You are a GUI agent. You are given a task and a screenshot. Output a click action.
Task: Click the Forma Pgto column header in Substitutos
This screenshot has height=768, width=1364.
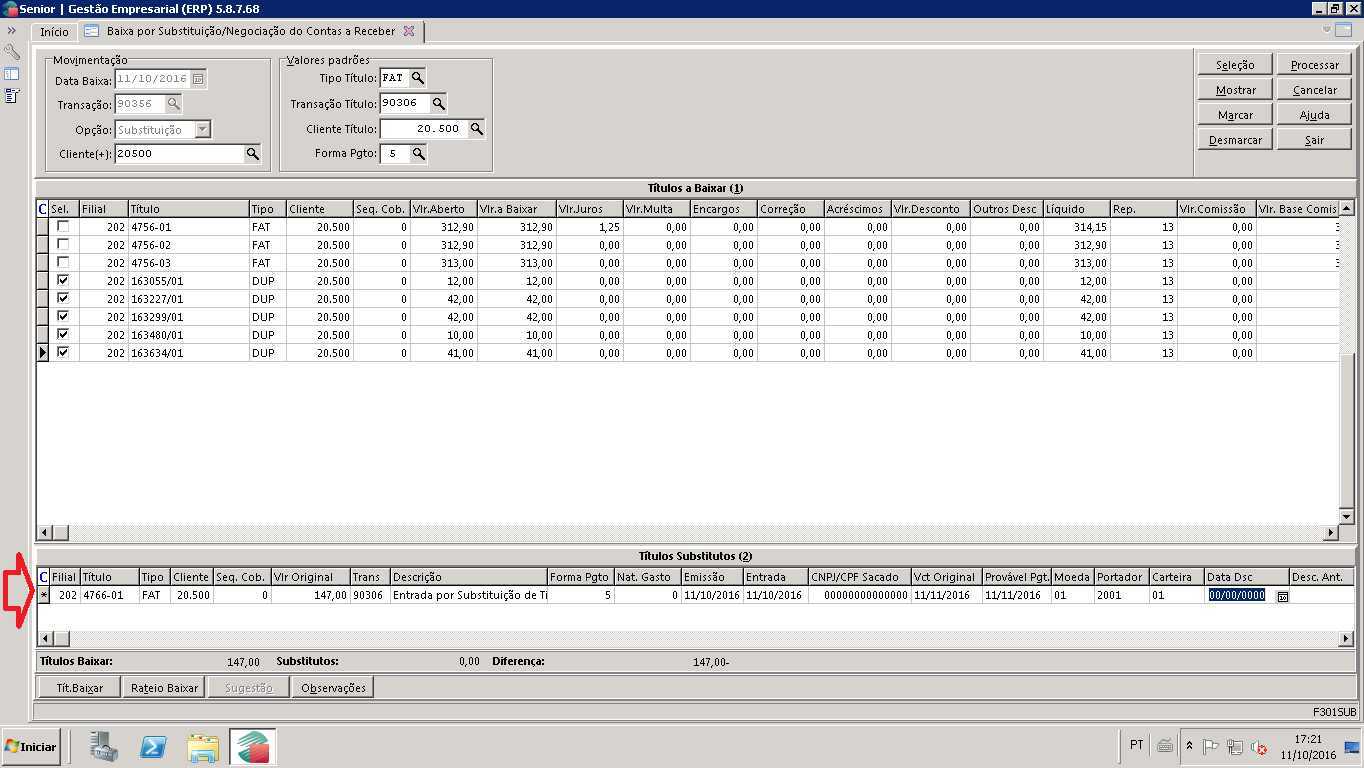click(x=581, y=577)
